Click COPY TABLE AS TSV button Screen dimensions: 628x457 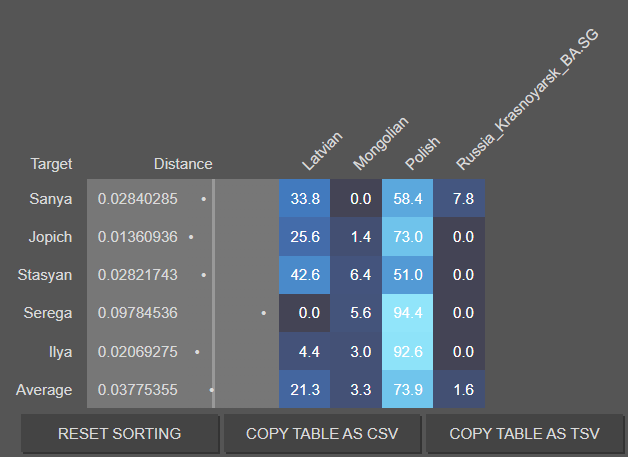[524, 434]
